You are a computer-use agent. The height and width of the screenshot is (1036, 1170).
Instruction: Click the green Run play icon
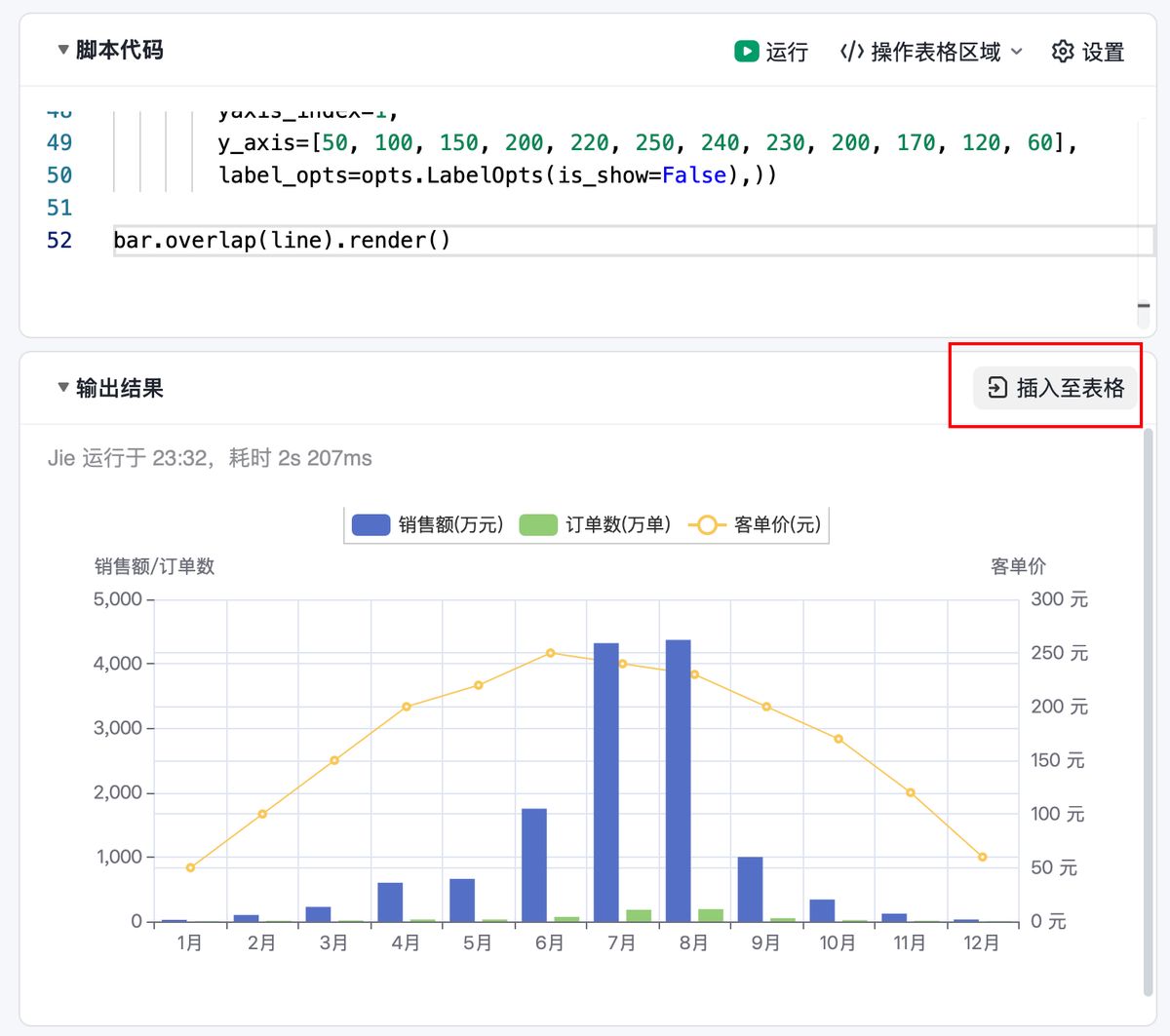point(746,52)
